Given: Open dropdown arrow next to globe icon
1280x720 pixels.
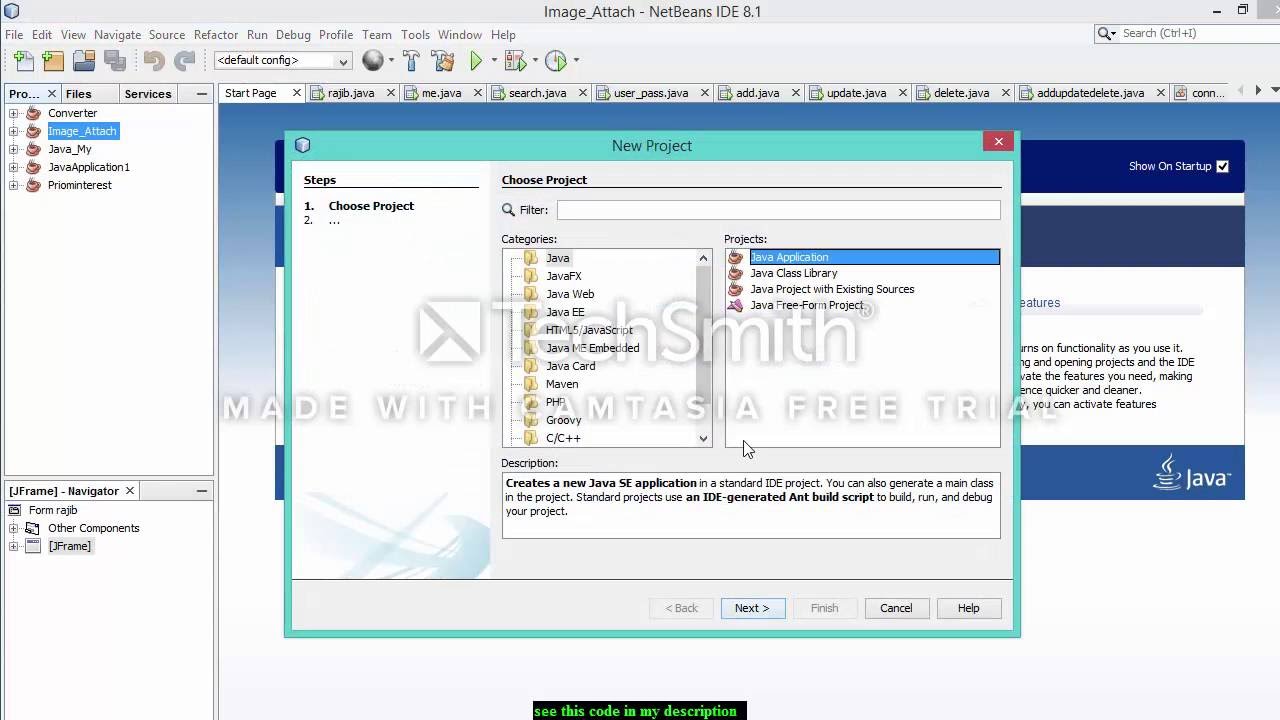Looking at the screenshot, I should coord(390,61).
